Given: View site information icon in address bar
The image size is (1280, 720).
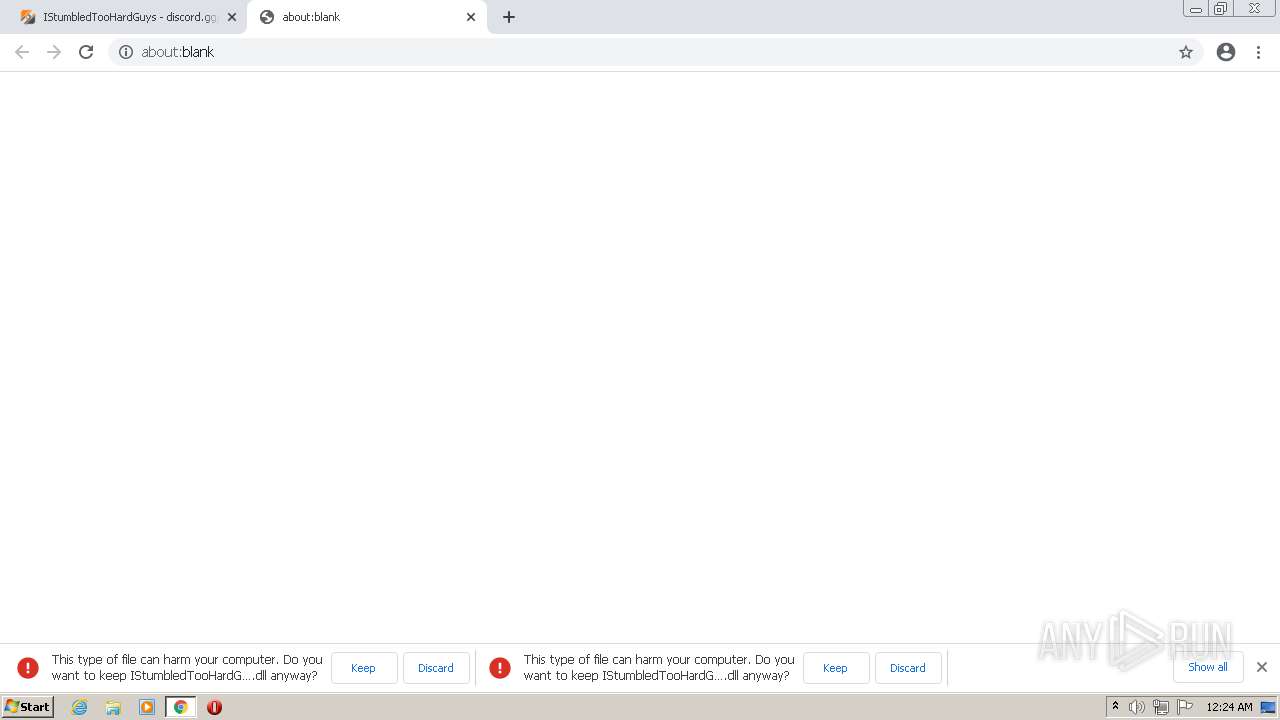Looking at the screenshot, I should click(x=126, y=52).
